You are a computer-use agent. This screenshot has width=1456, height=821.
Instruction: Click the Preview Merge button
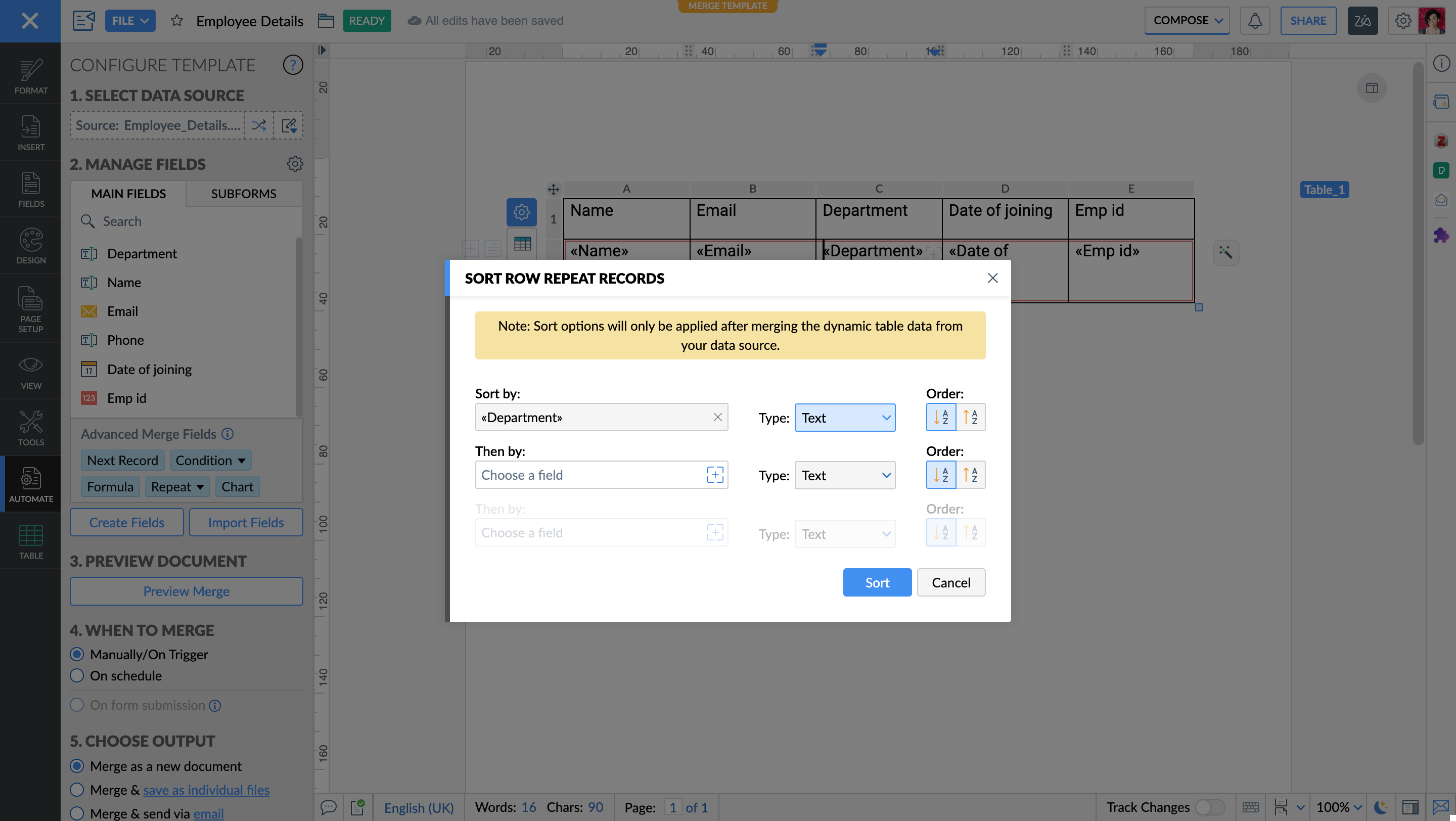pyautogui.click(x=186, y=591)
